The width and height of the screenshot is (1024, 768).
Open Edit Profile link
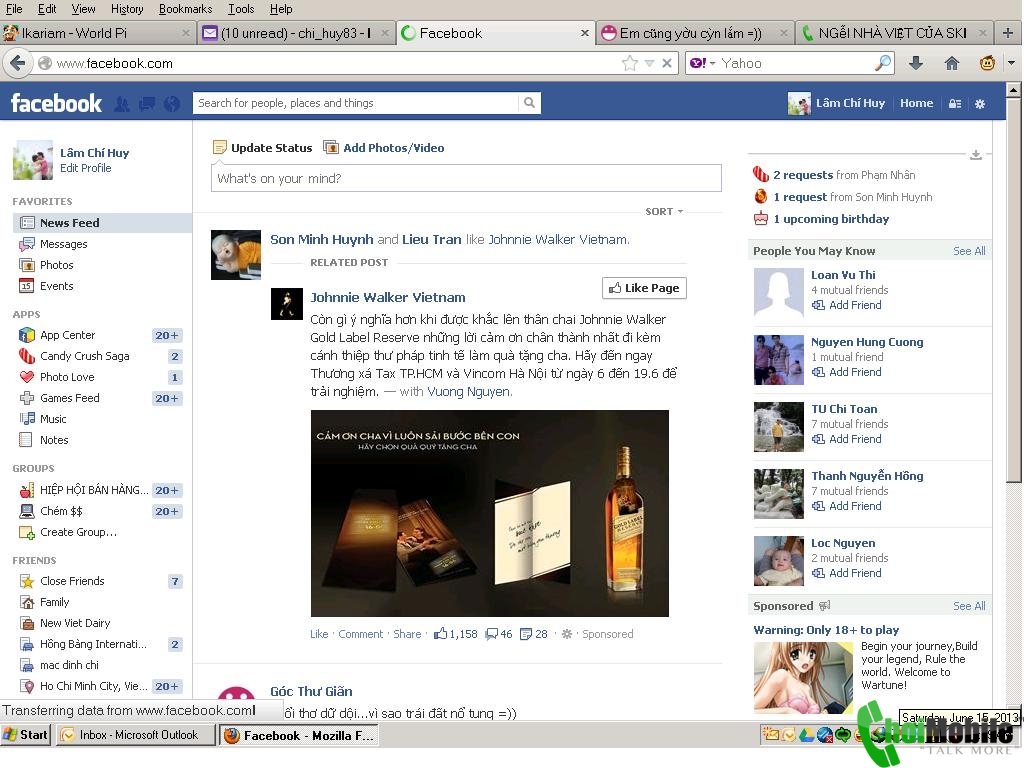tap(86, 168)
